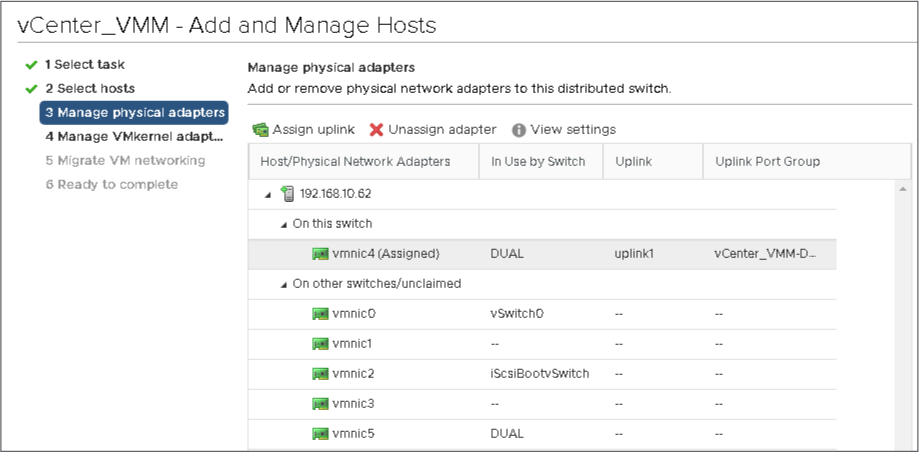This screenshot has width=919, height=452.
Task: Click the vmnic2 network adapter icon
Action: (320, 373)
